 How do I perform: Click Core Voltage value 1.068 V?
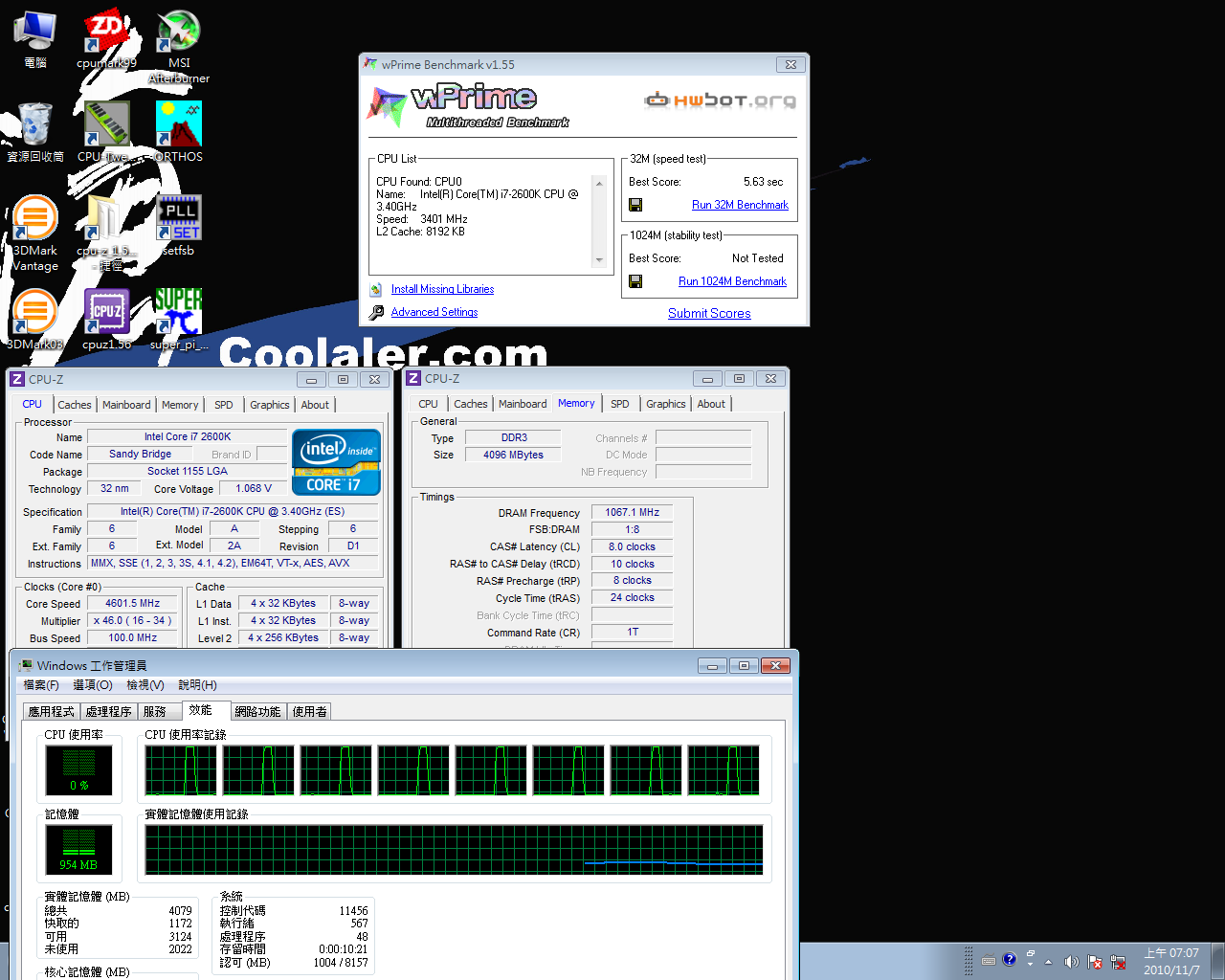click(254, 488)
